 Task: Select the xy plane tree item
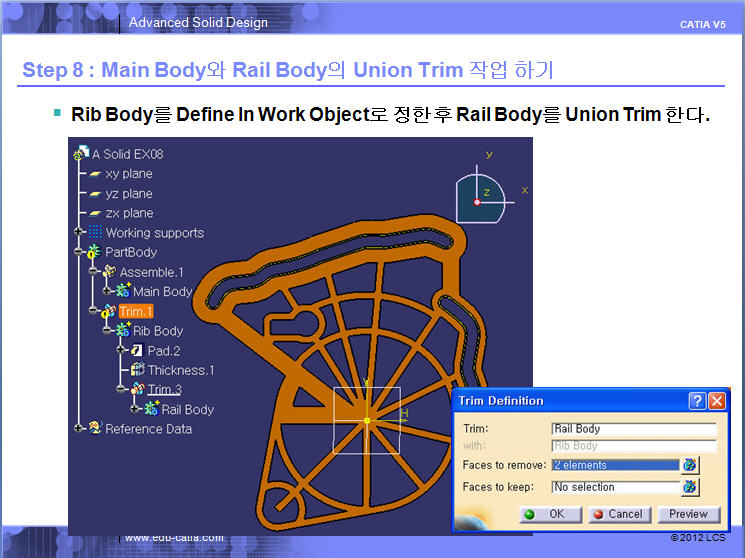tap(128, 174)
